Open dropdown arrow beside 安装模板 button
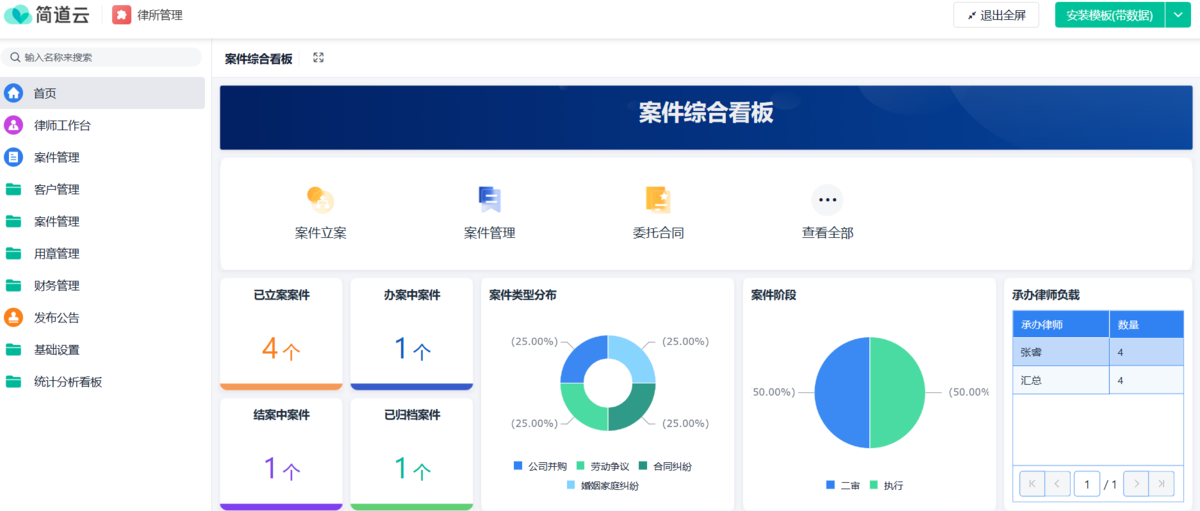Screen dimensions: 1200x511 [1177, 15]
